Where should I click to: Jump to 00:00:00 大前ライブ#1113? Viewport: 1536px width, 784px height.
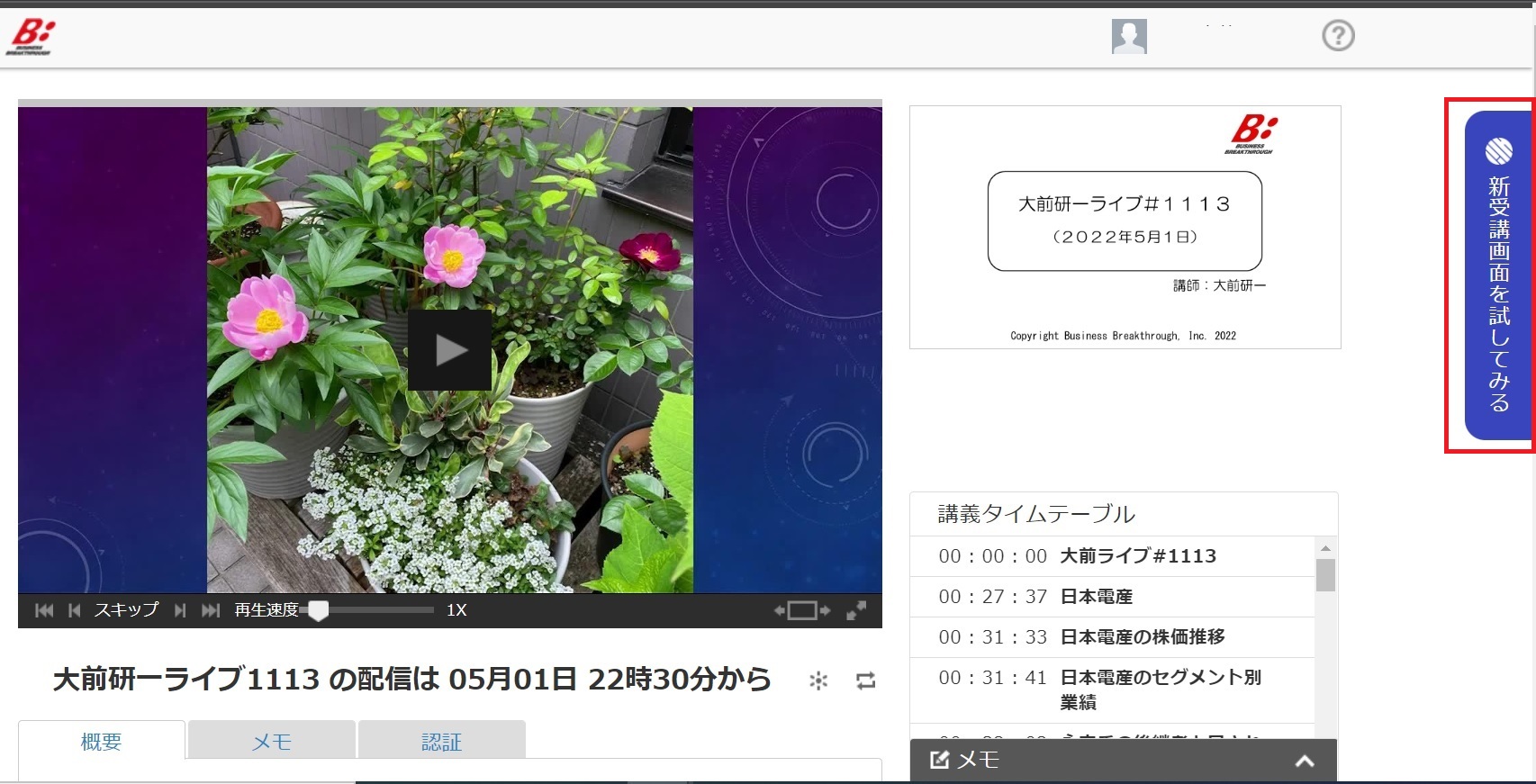coord(1113,556)
